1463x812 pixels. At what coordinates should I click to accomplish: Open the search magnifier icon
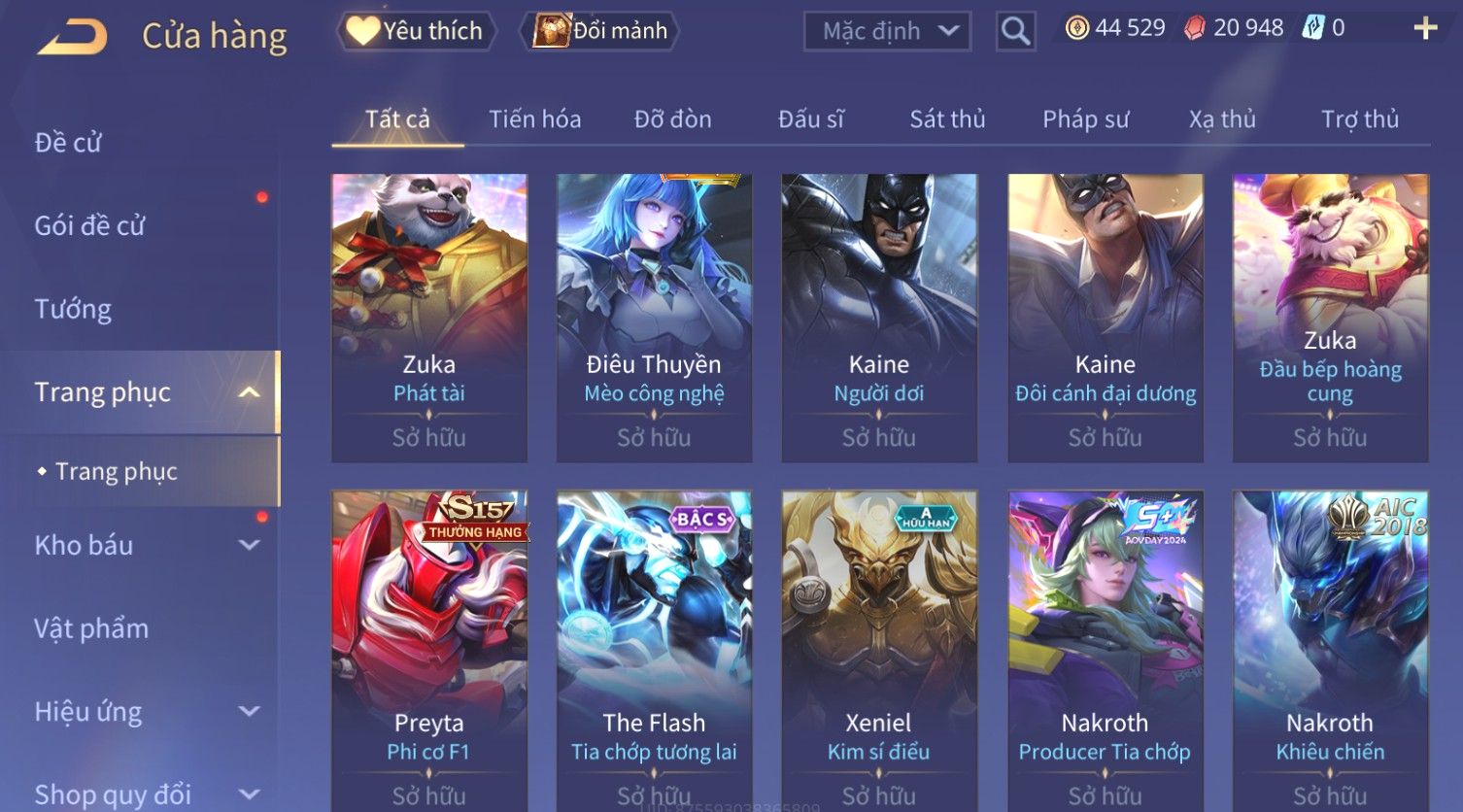click(1015, 31)
